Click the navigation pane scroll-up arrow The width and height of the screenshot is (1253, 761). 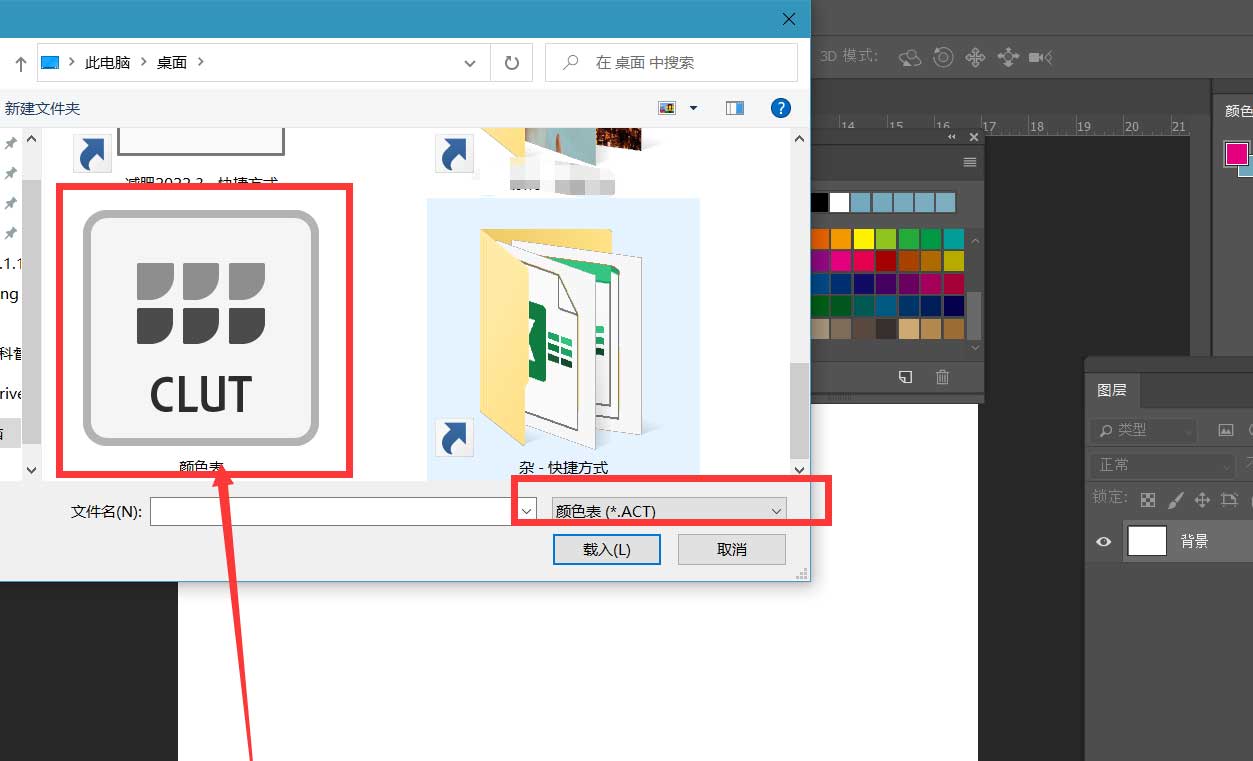pos(31,139)
